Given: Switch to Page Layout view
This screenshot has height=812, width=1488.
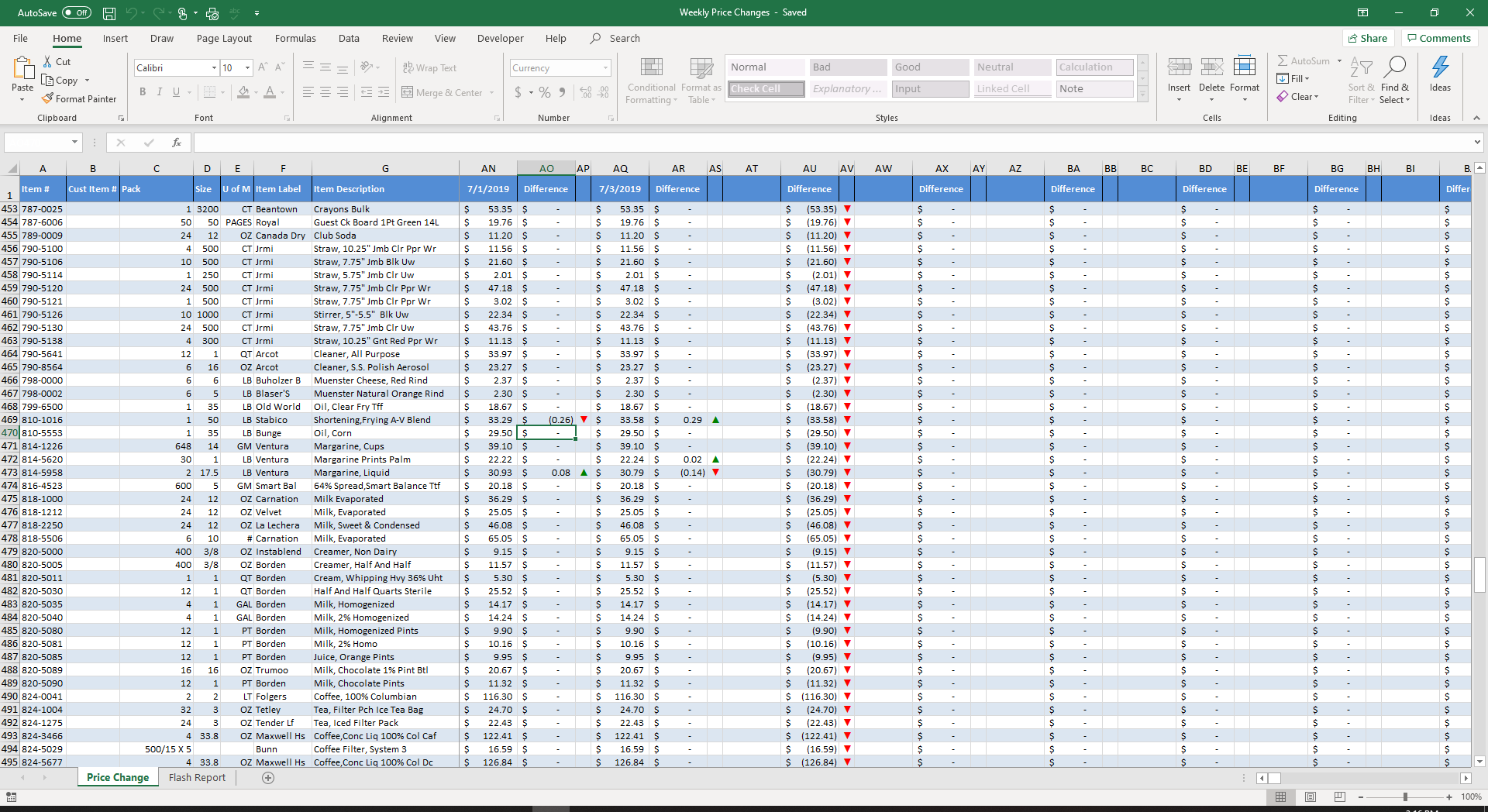Looking at the screenshot, I should point(1311,797).
